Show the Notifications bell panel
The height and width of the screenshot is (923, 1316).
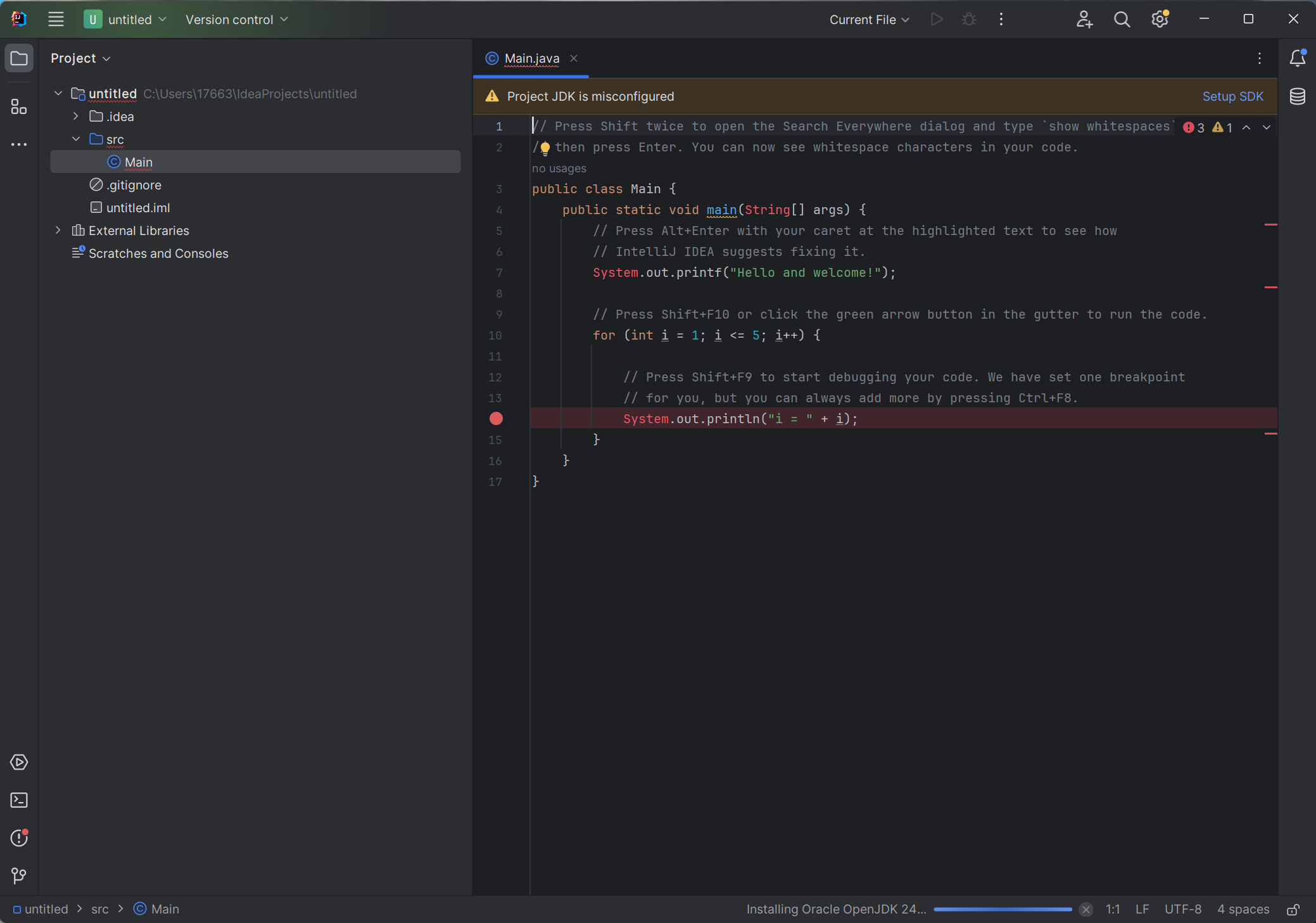coord(1297,58)
